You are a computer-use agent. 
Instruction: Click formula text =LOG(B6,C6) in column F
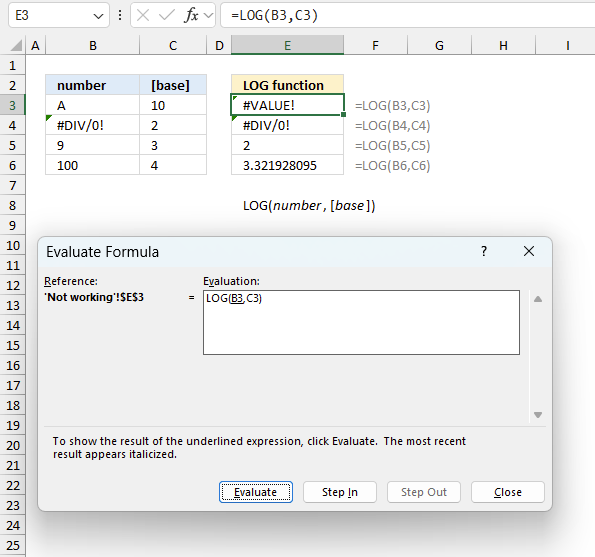392,166
